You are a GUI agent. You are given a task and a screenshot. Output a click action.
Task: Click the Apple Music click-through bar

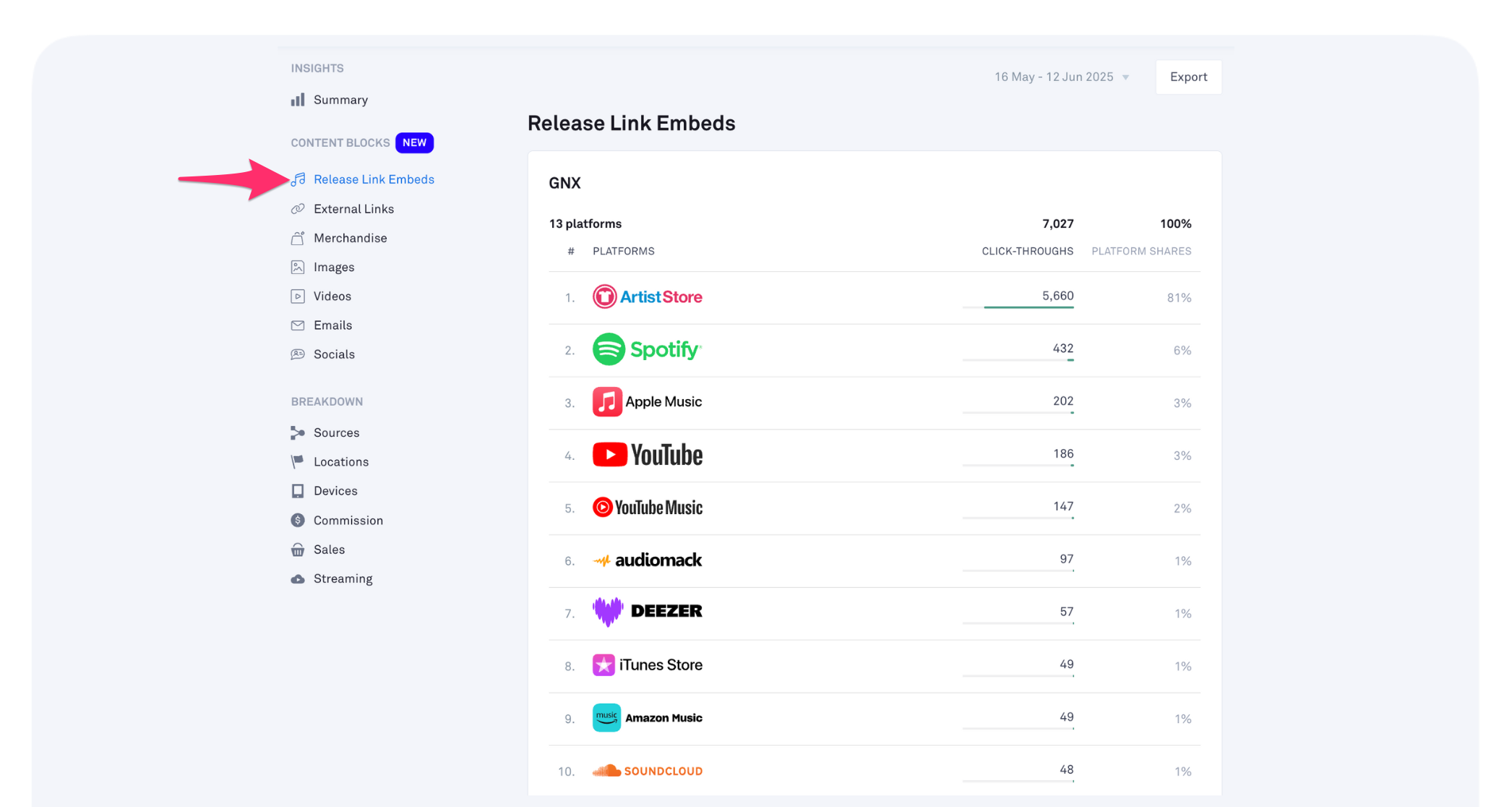point(1018,413)
